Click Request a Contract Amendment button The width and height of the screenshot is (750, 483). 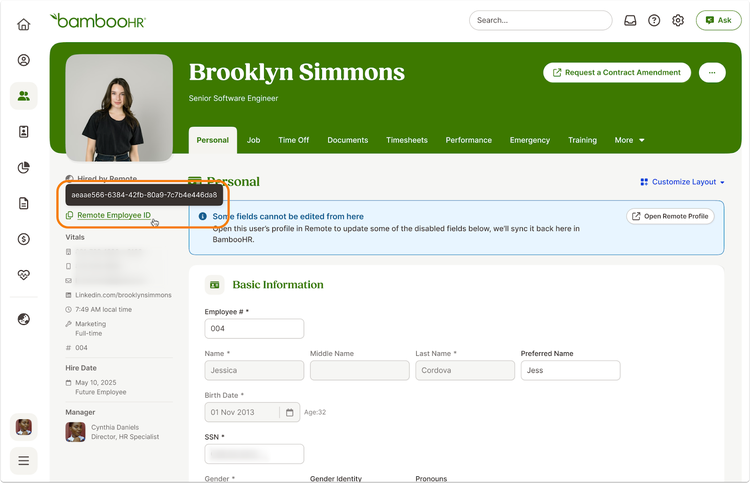pos(617,73)
